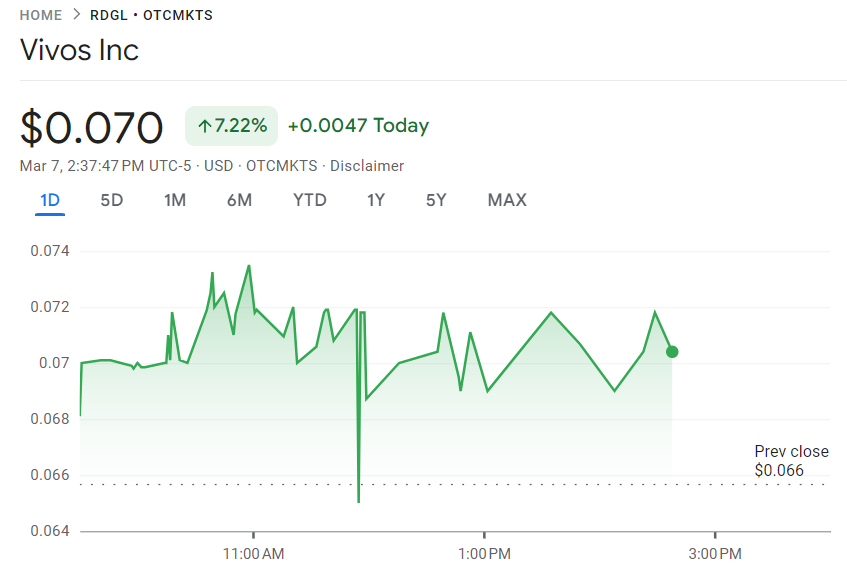The width and height of the screenshot is (847, 566).
Task: Click the 11:00 AM axis label
Action: point(253,554)
